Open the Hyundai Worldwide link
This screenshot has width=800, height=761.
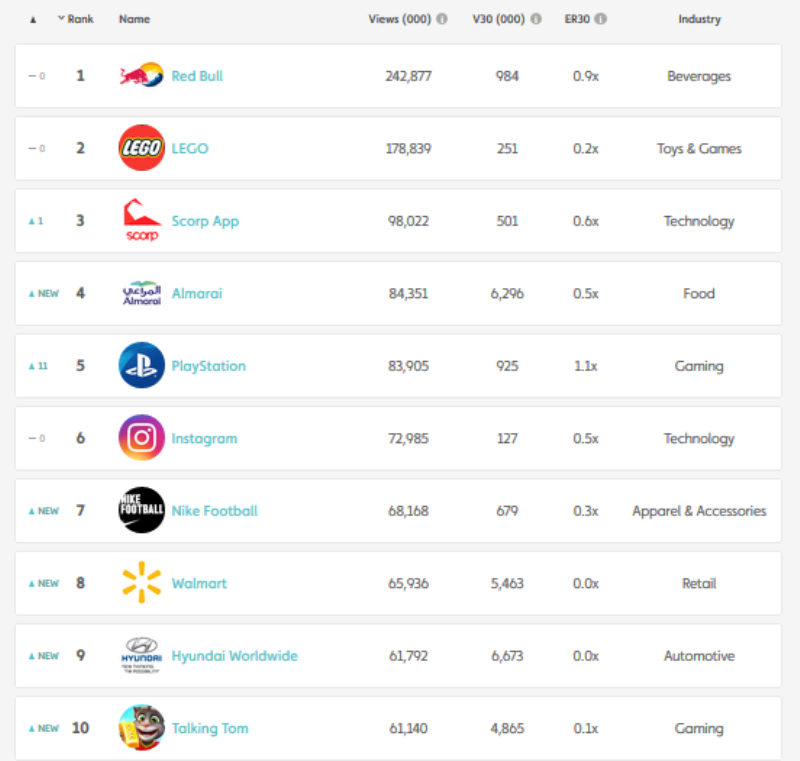(x=234, y=656)
